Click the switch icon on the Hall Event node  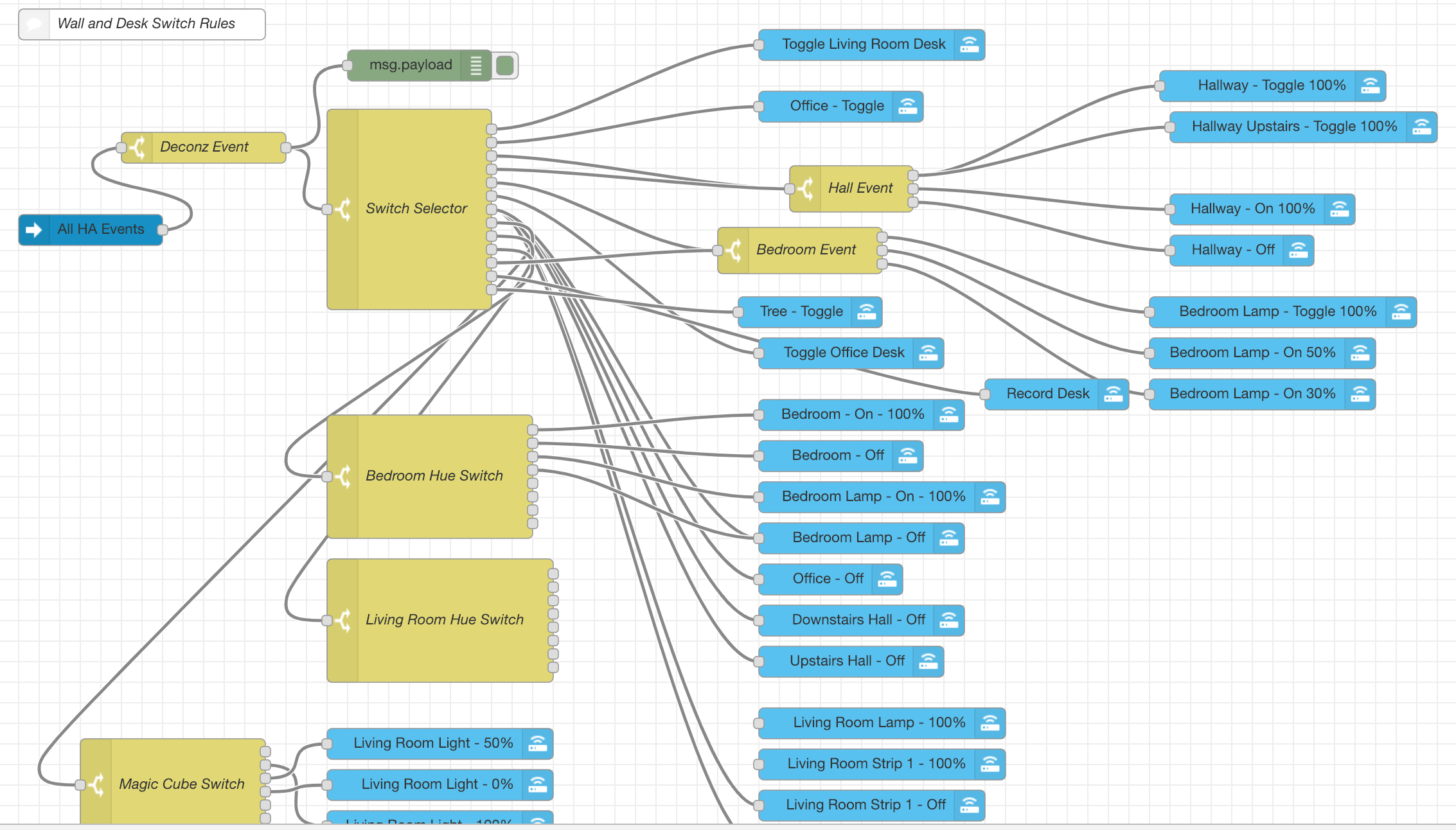(x=806, y=188)
